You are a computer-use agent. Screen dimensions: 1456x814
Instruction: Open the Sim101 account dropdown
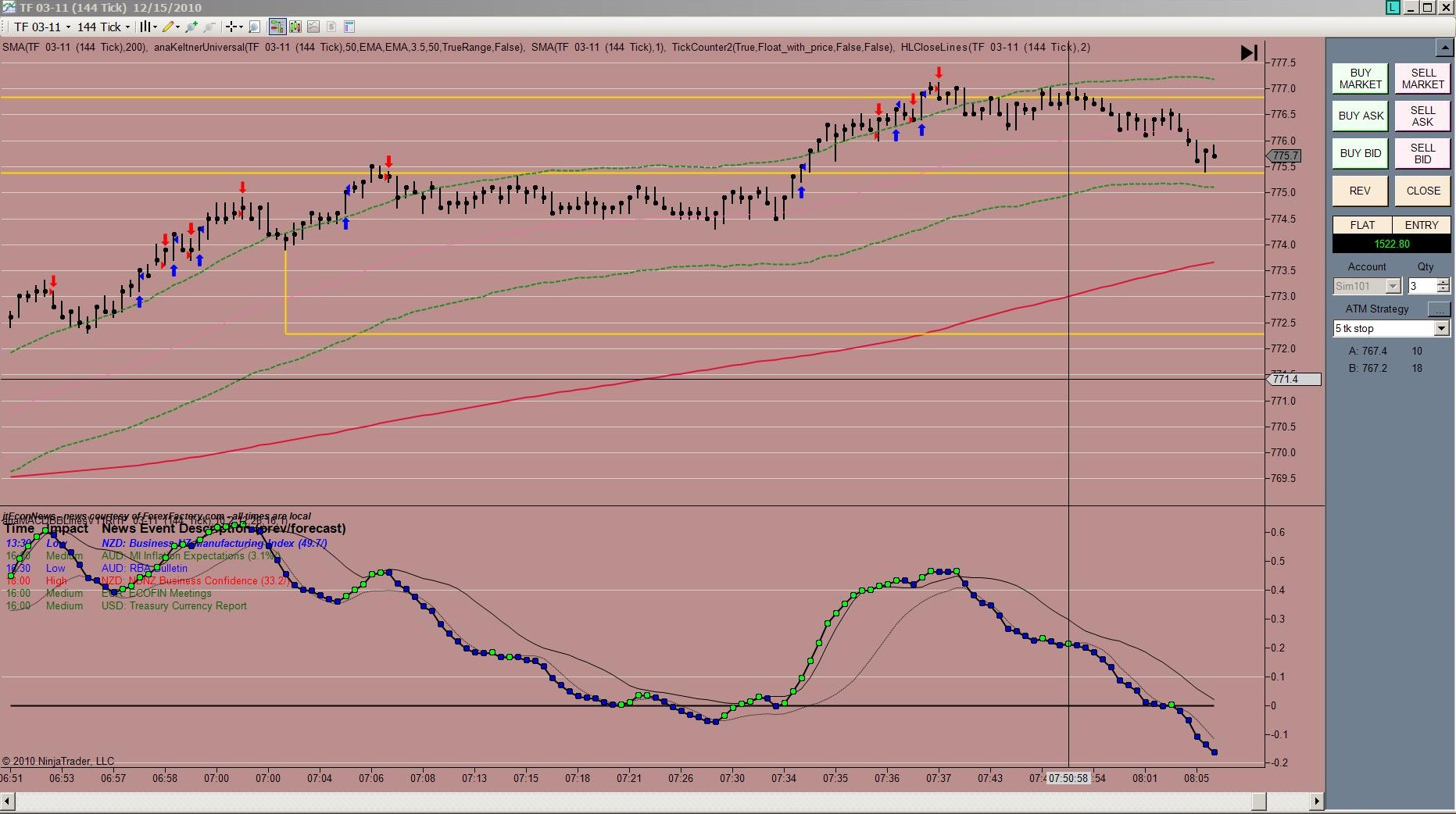click(1367, 286)
